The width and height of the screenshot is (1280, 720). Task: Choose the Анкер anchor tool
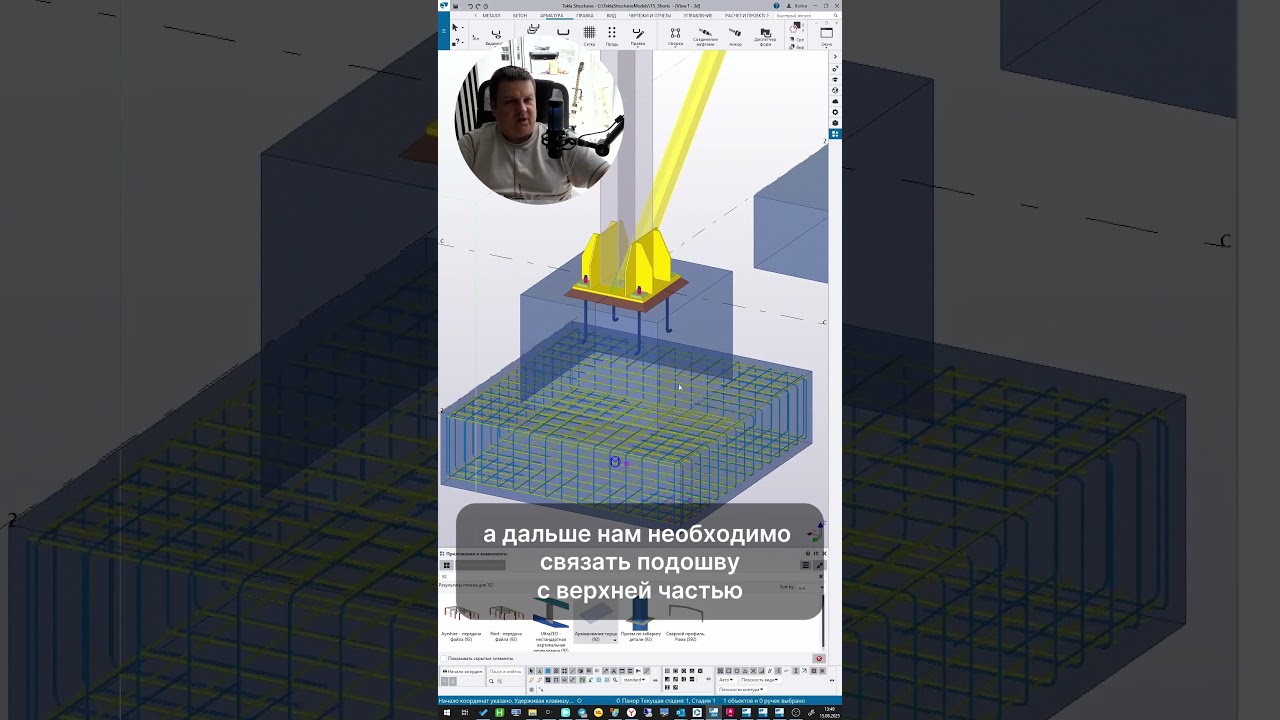[735, 36]
